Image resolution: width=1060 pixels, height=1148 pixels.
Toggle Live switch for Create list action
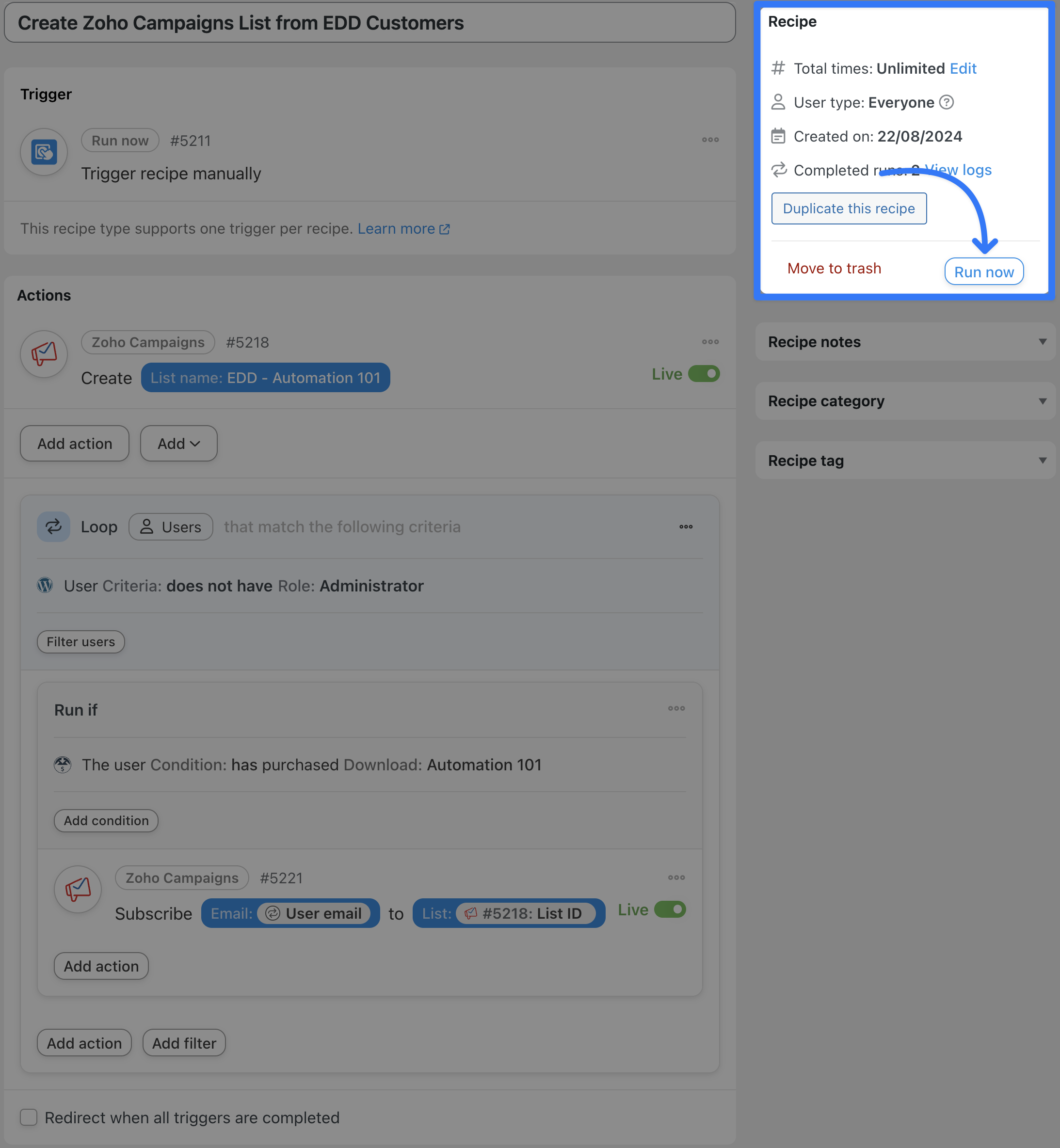pos(704,374)
